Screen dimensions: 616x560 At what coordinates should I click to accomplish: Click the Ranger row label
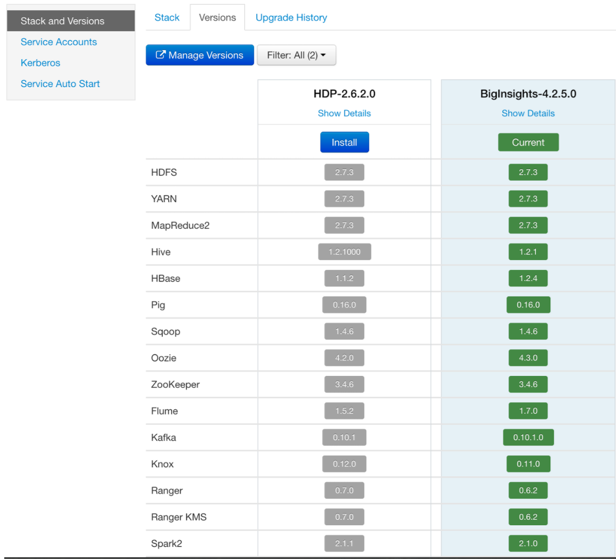(167, 490)
